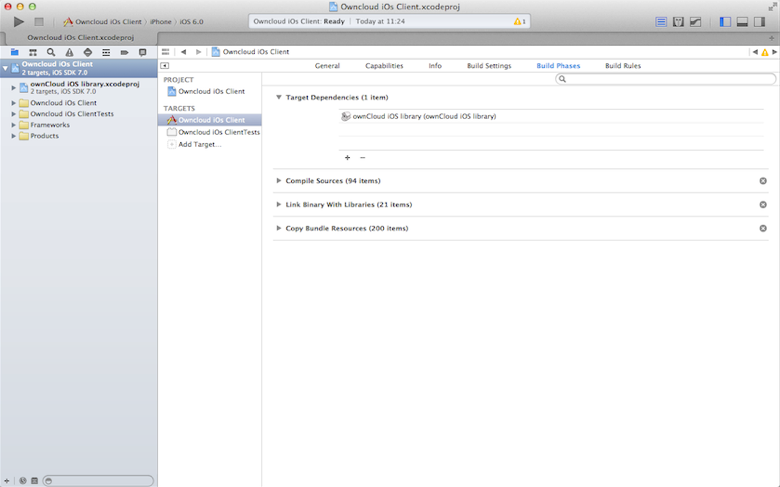Image resolution: width=780 pixels, height=487 pixels.
Task: Switch to the Assistant editor
Action: click(678, 21)
